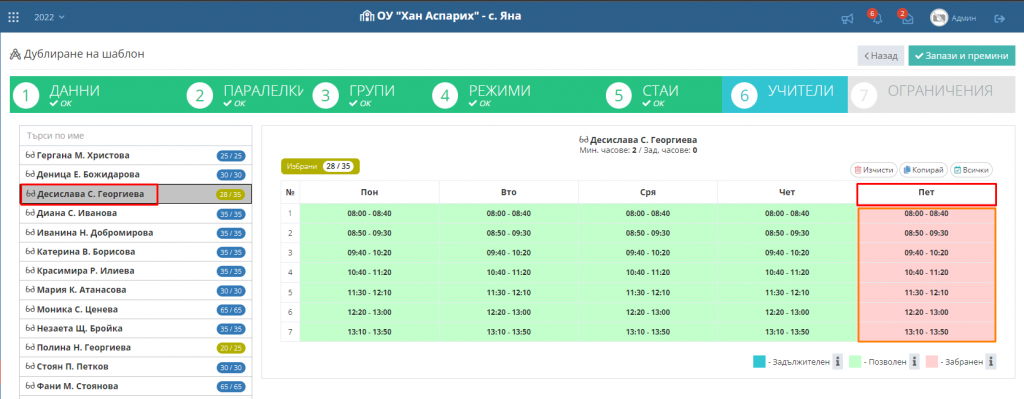Click the Всички select-all button
1024x399 pixels.
(x=972, y=170)
